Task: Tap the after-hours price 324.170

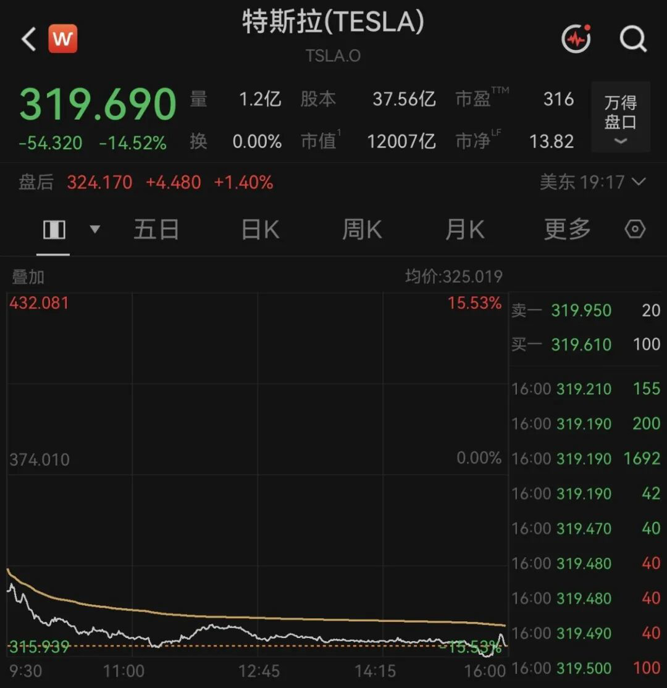Action: pos(100,182)
